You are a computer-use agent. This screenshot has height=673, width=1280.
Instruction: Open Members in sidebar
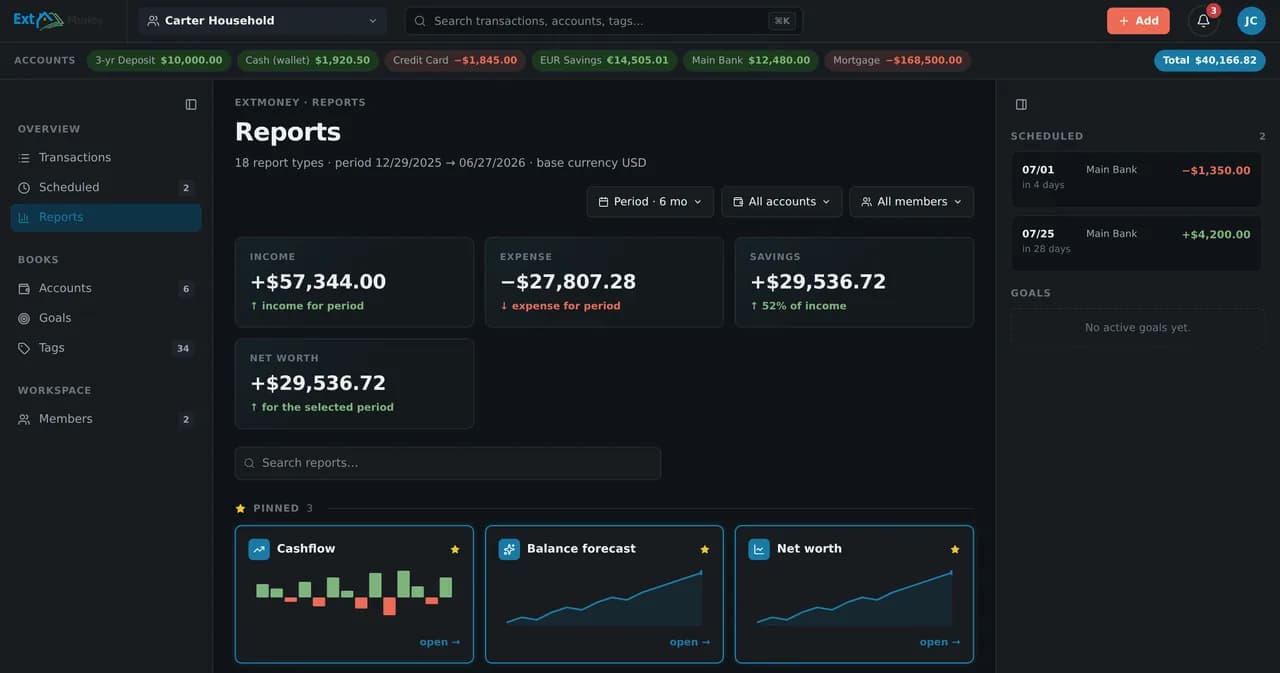click(106, 419)
